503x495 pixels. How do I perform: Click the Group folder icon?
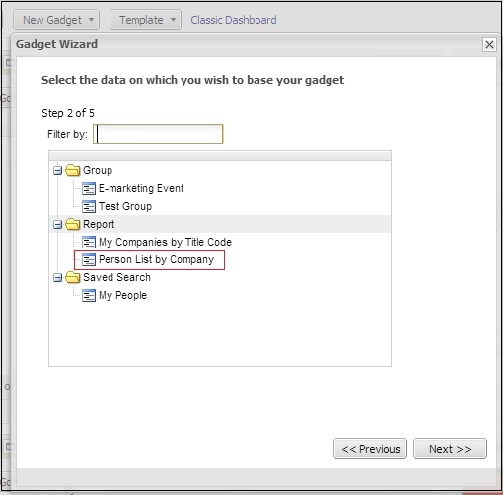click(73, 170)
